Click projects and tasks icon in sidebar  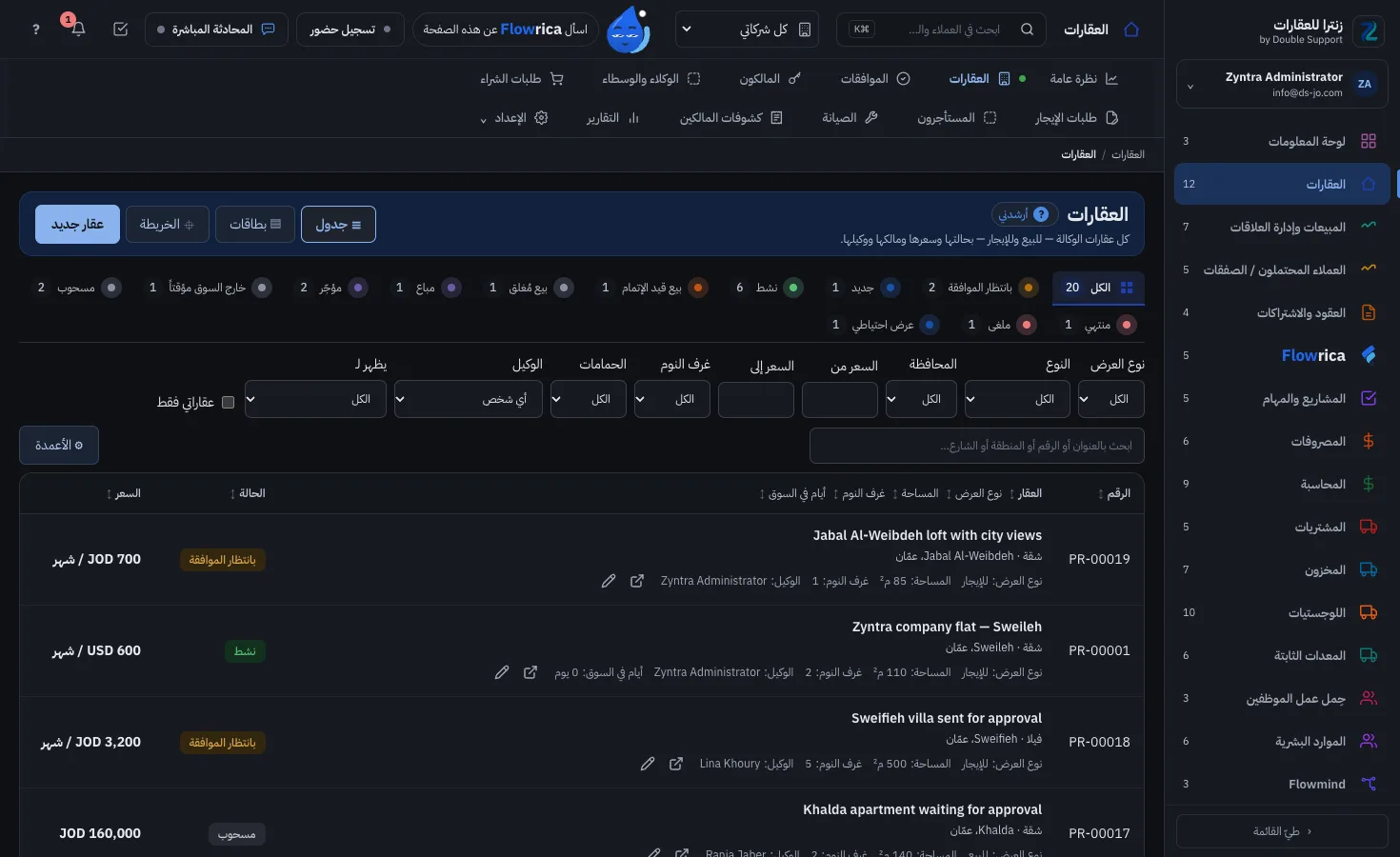point(1369,398)
